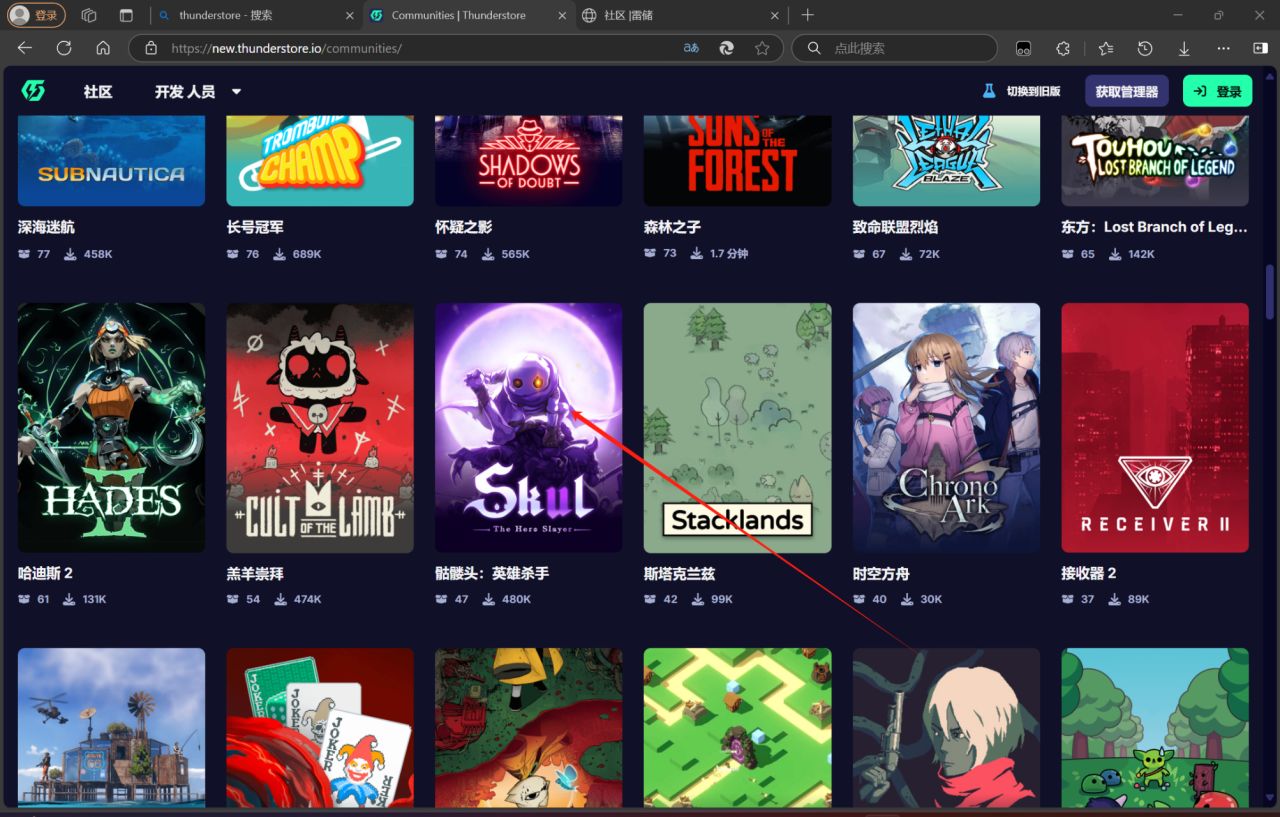Viewport: 1280px width, 817px height.
Task: Click the refresh-style icon next to translate
Action: (x=727, y=48)
